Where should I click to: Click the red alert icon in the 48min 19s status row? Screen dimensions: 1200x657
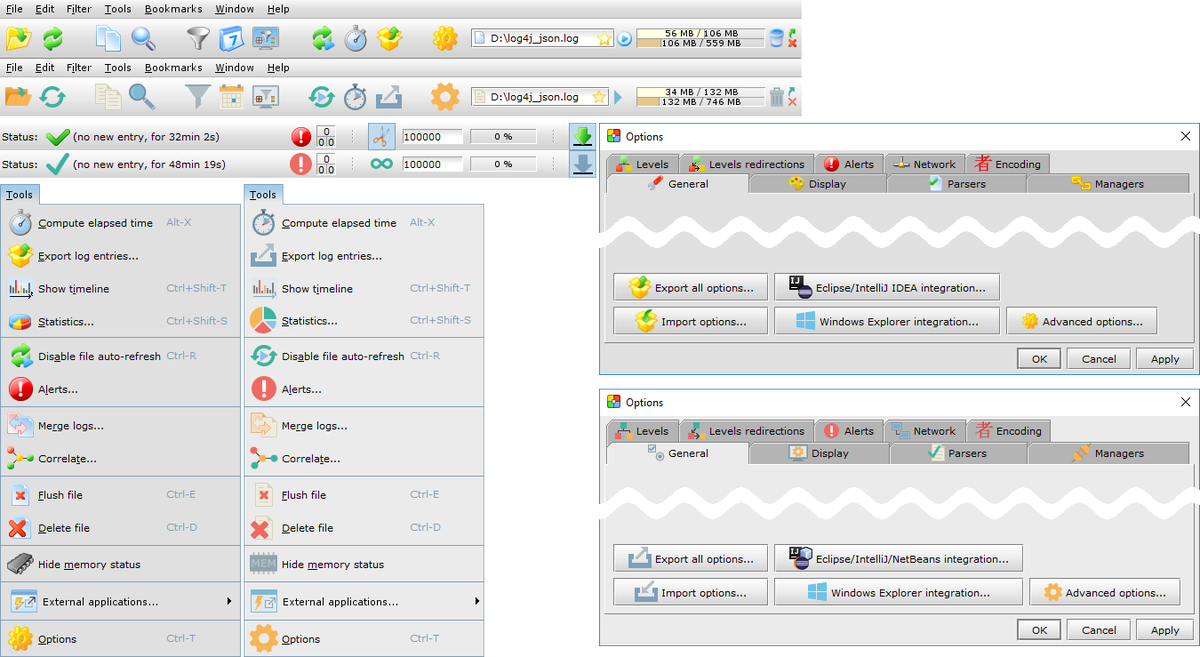tap(301, 164)
